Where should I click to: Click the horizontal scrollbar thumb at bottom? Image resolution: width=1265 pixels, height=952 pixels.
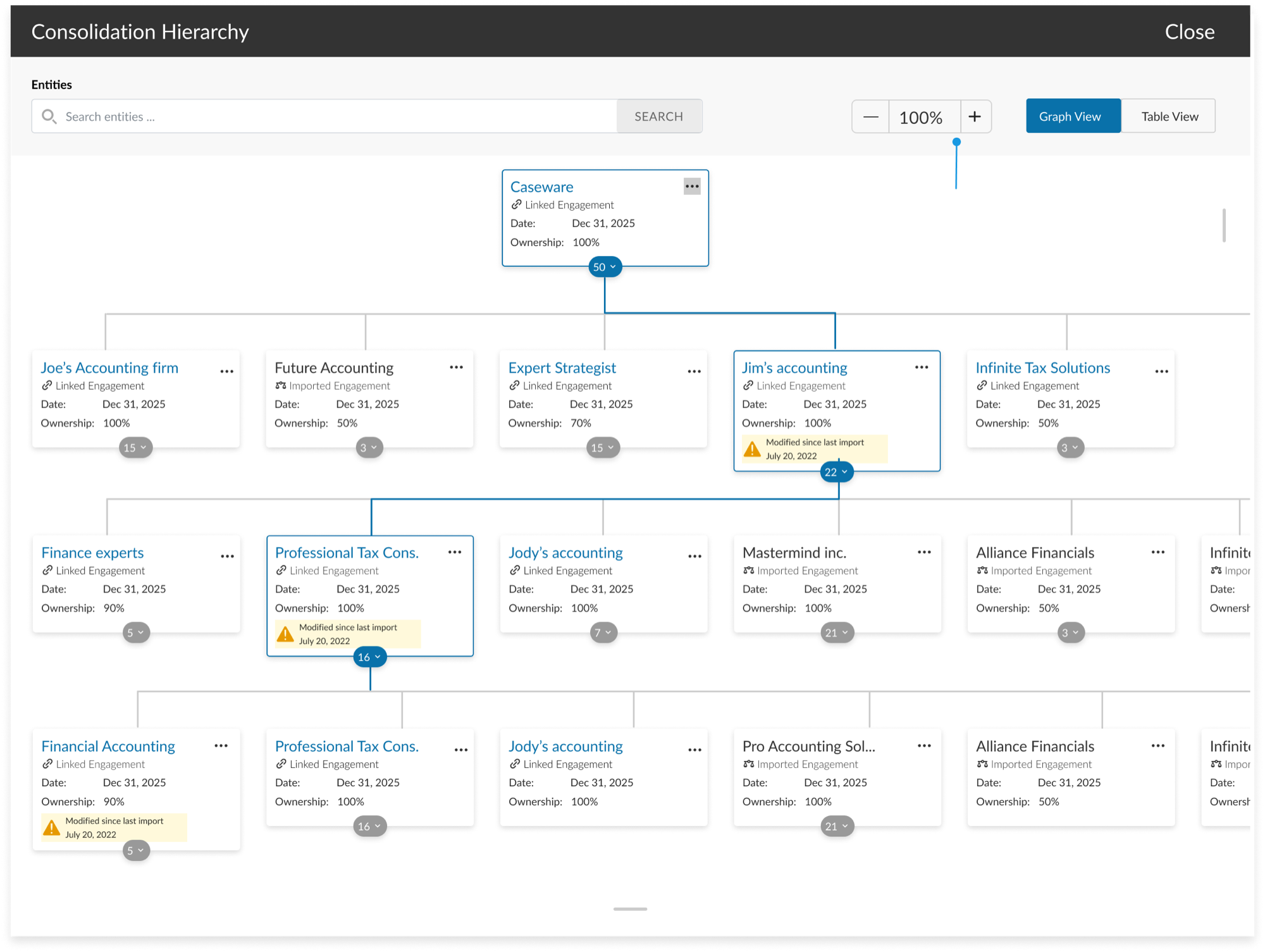click(x=630, y=909)
